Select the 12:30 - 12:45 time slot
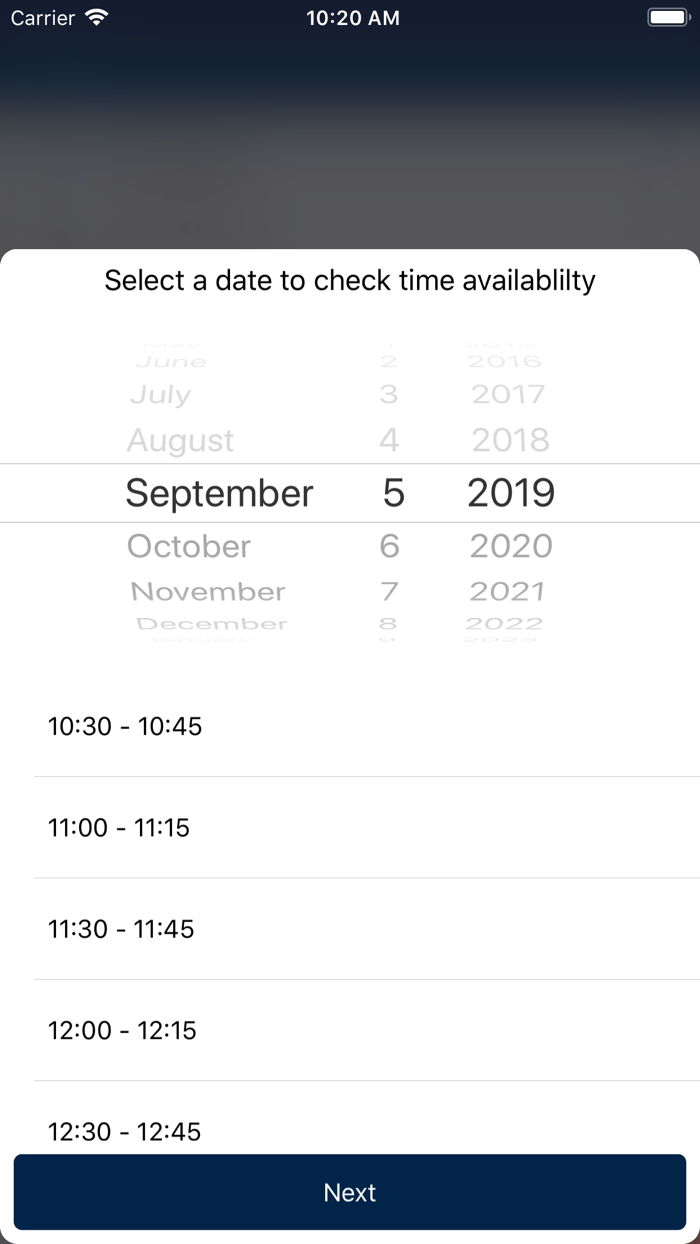Screen dimensions: 700x1244 coord(124,1131)
